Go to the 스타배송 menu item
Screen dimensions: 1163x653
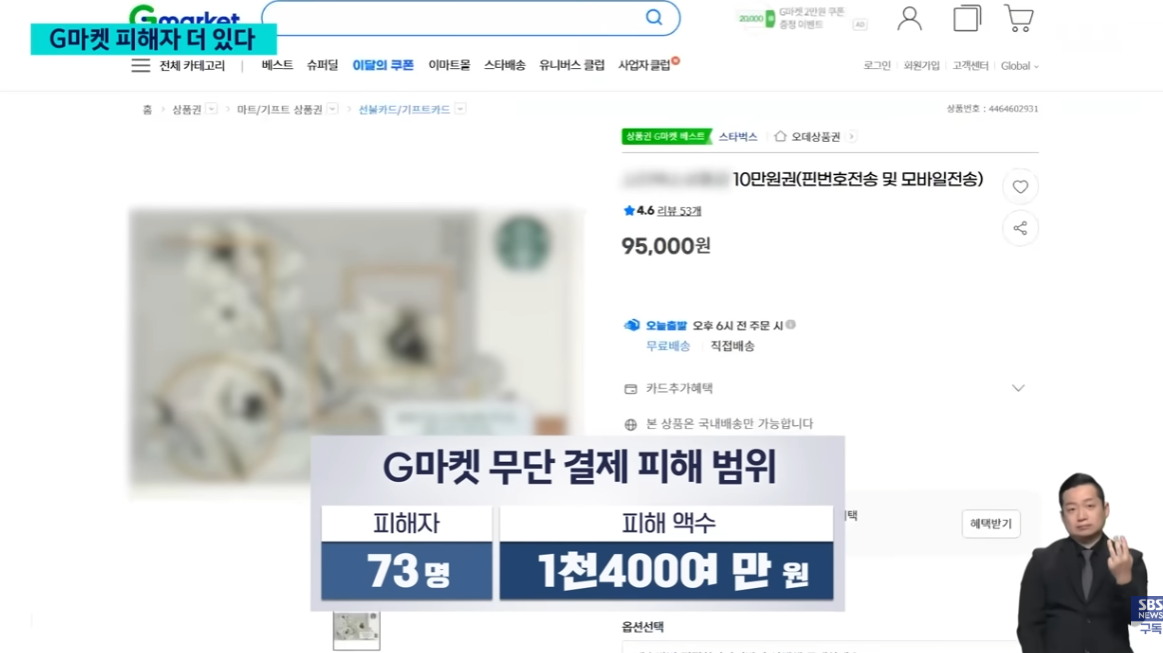click(504, 65)
